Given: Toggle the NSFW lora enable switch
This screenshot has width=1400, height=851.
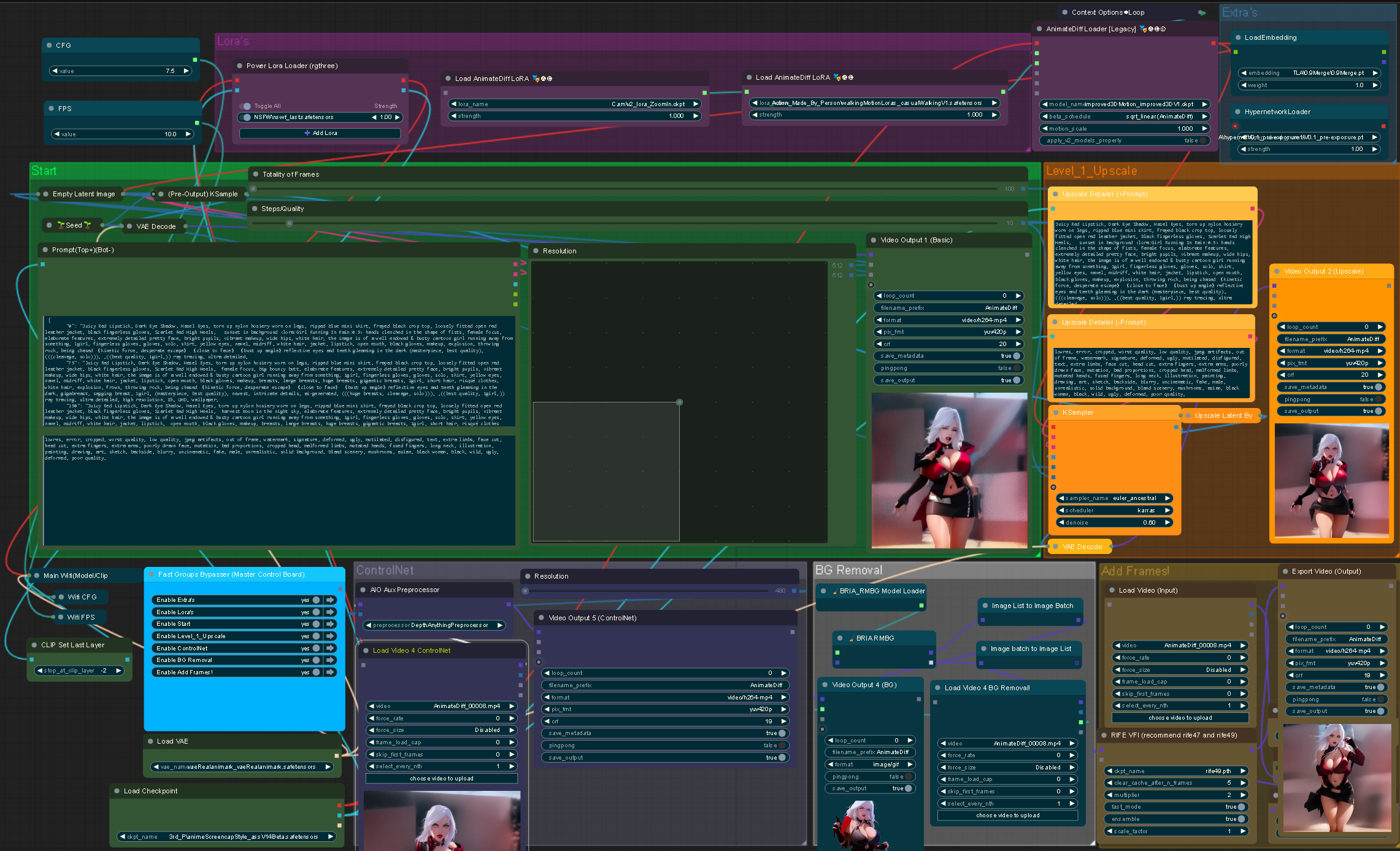Looking at the screenshot, I should click(247, 117).
